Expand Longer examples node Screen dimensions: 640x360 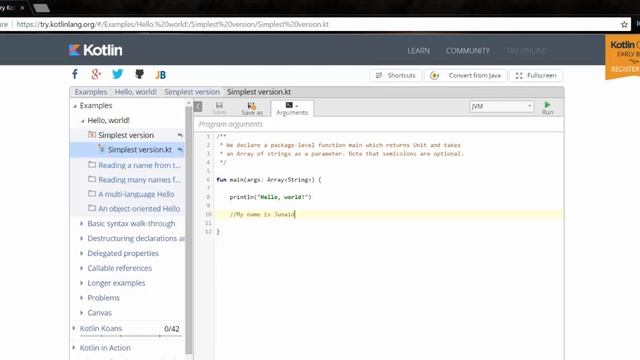tap(81, 283)
